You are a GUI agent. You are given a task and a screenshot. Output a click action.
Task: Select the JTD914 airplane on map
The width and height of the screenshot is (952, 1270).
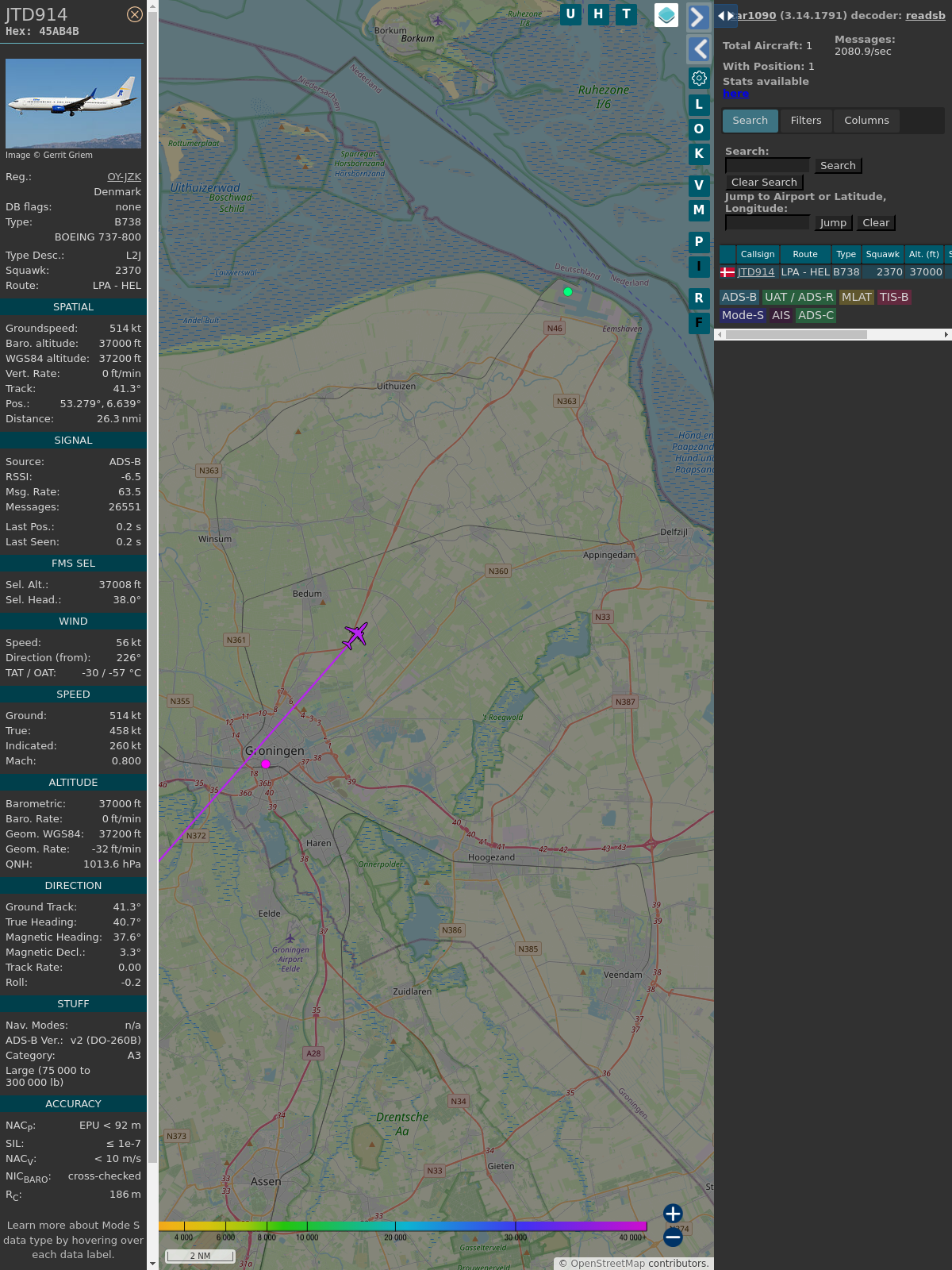pos(355,635)
